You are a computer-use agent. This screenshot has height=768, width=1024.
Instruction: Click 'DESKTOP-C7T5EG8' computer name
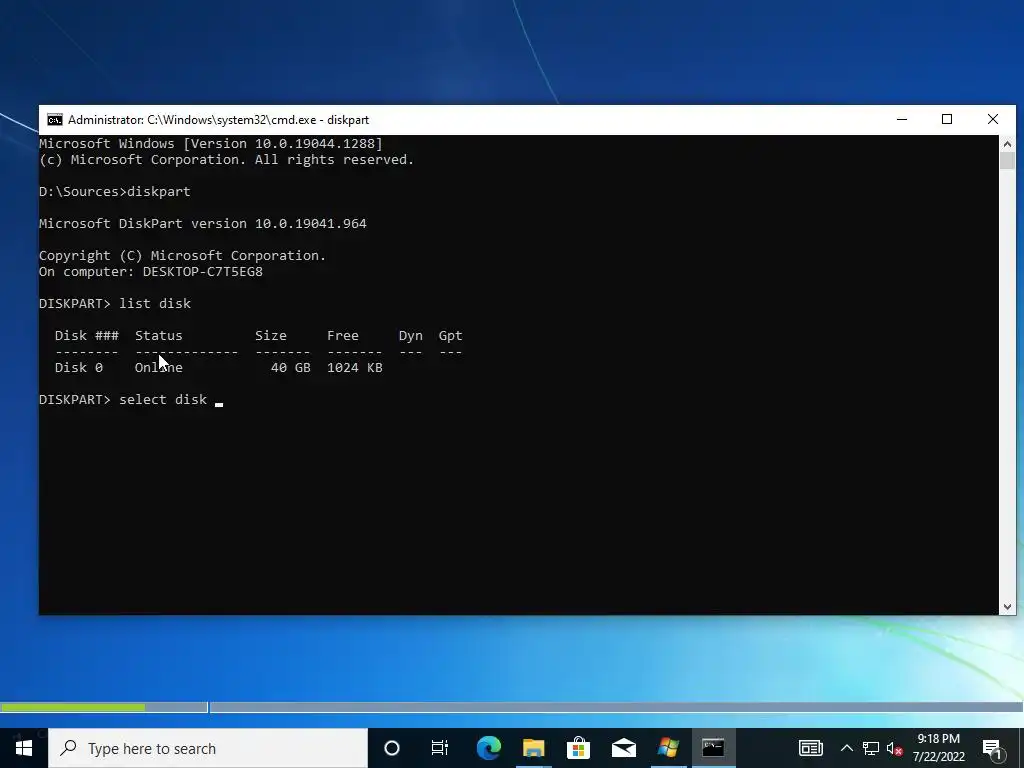coord(202,272)
